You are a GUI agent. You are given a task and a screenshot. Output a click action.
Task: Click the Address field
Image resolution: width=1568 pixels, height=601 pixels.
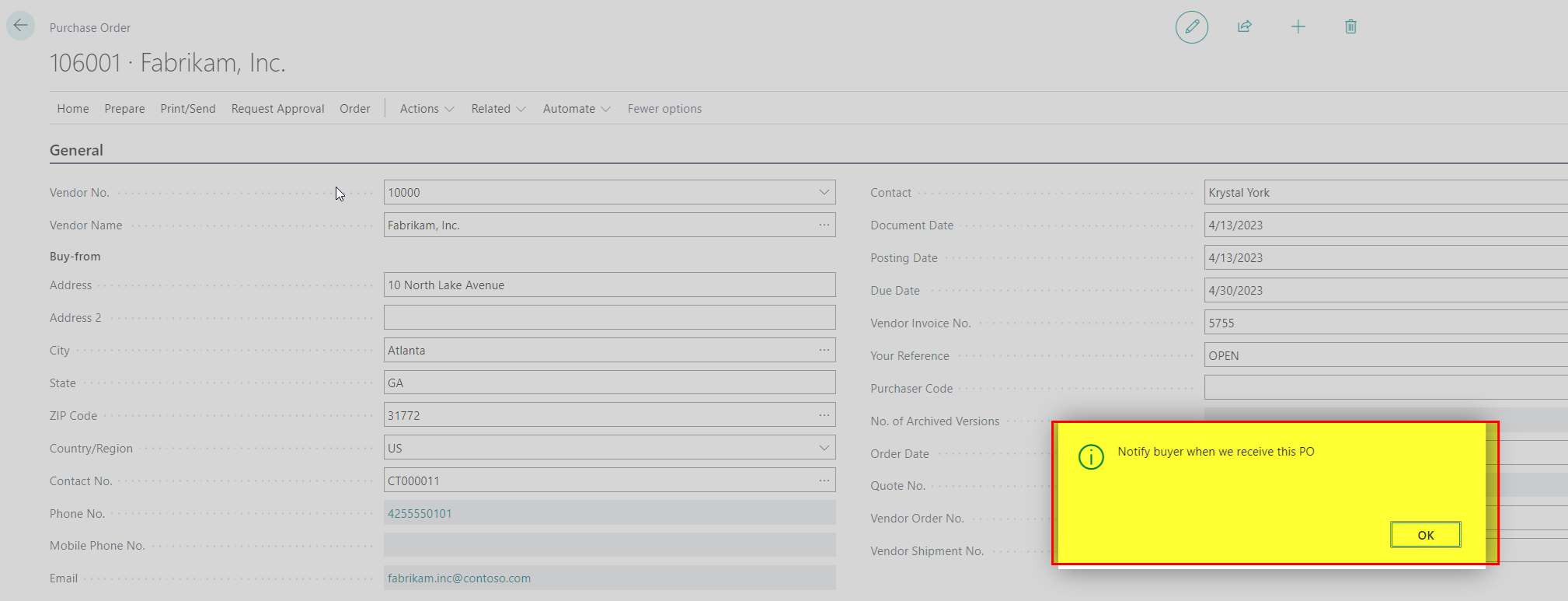click(x=609, y=285)
